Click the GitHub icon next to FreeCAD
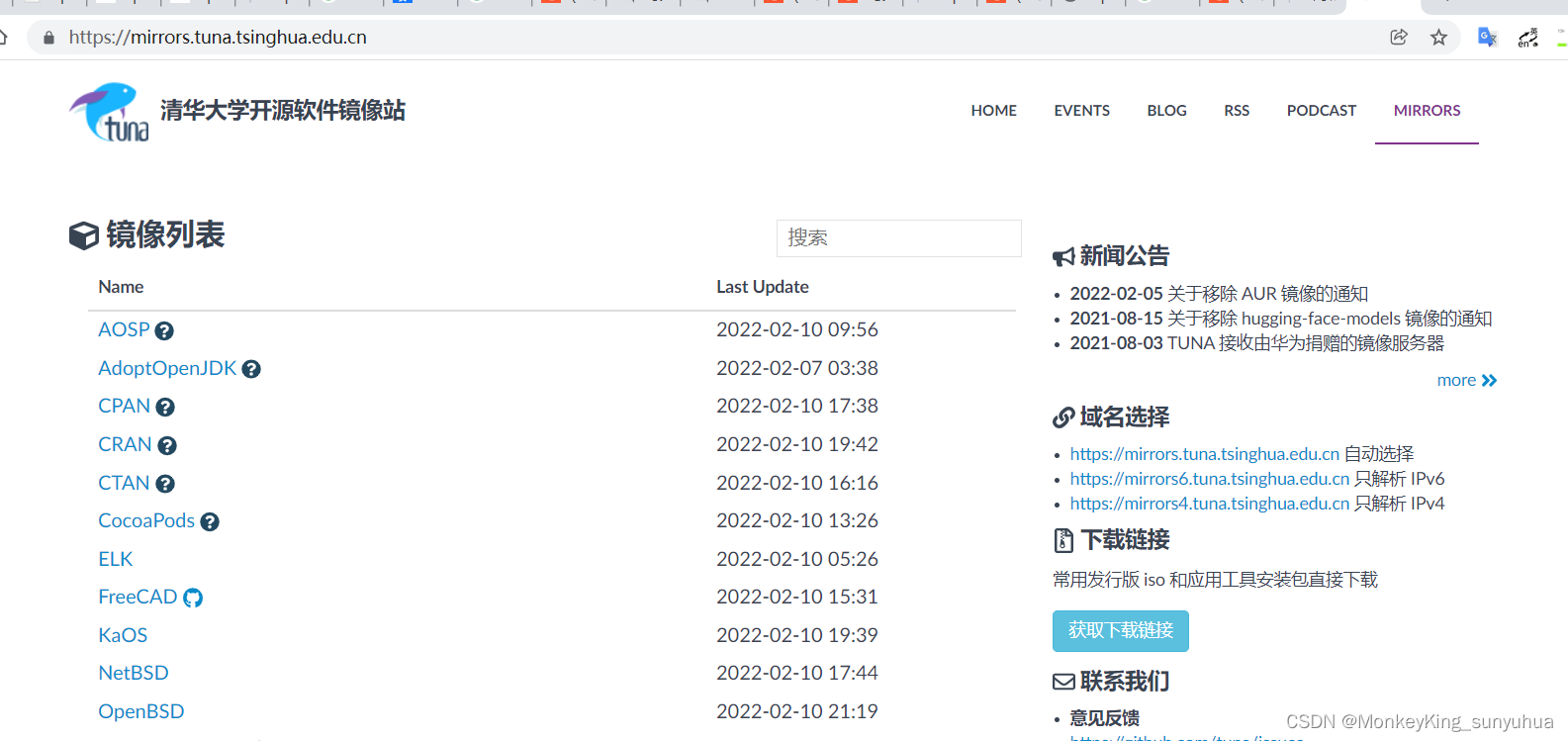 coord(193,598)
